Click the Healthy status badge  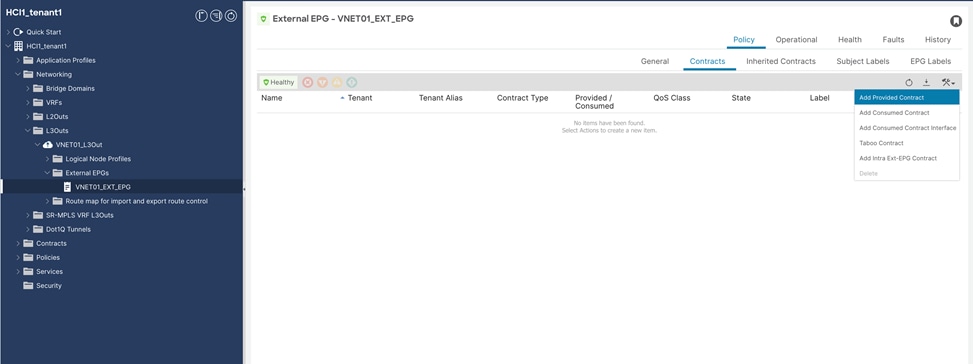point(279,82)
